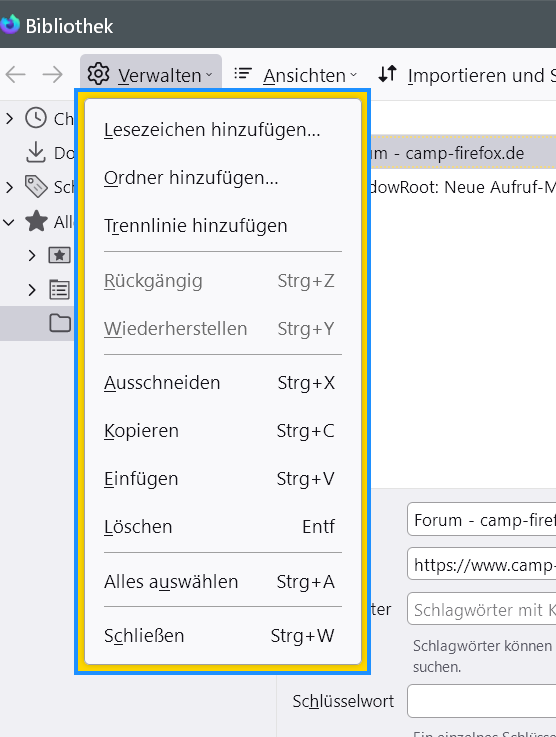This screenshot has height=737, width=556.
Task: Expand the bookmarks toolbar folder chevron
Action: pyautogui.click(x=31, y=255)
